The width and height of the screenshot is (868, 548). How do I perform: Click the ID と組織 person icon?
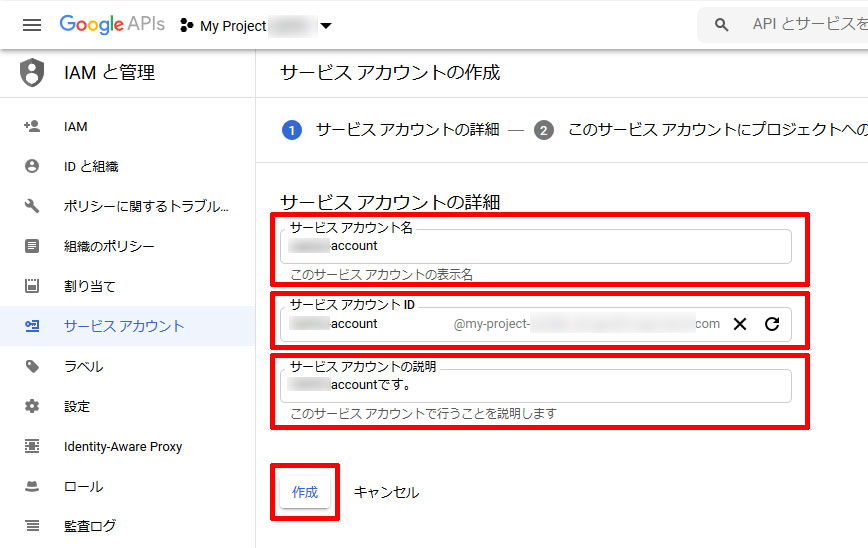32,166
